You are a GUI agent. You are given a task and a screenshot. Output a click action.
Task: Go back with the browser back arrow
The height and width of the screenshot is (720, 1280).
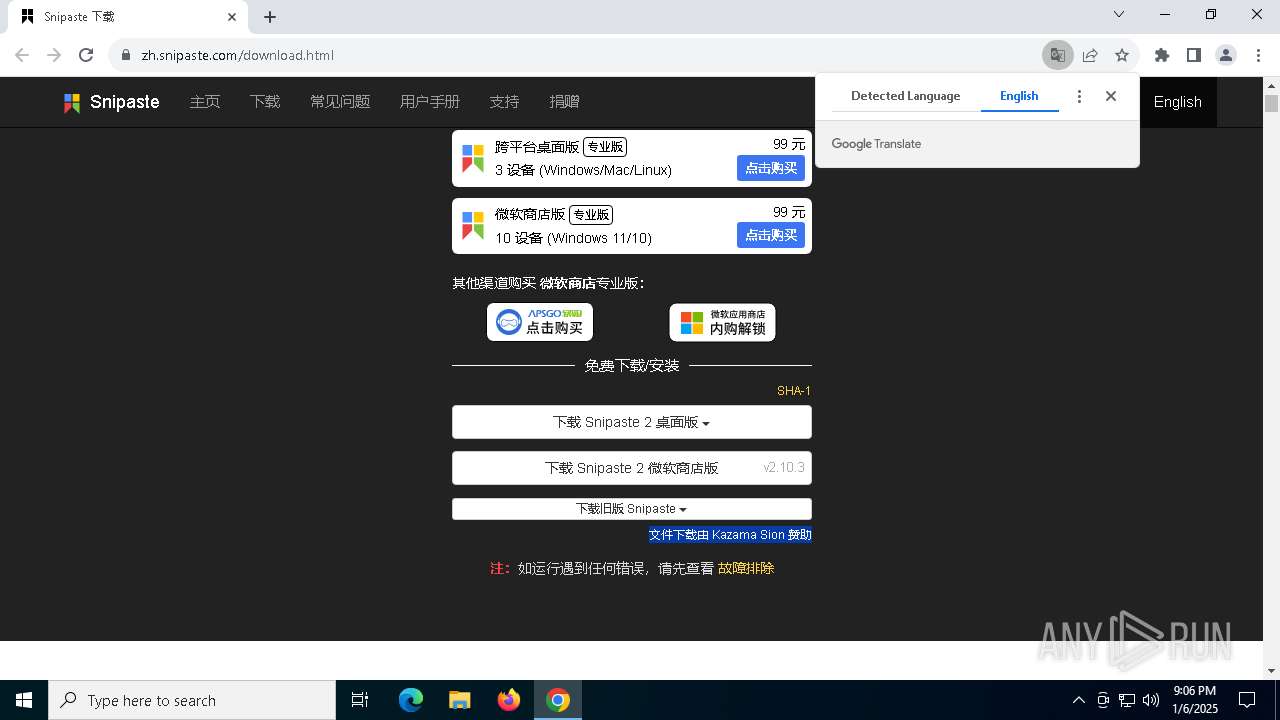click(22, 55)
